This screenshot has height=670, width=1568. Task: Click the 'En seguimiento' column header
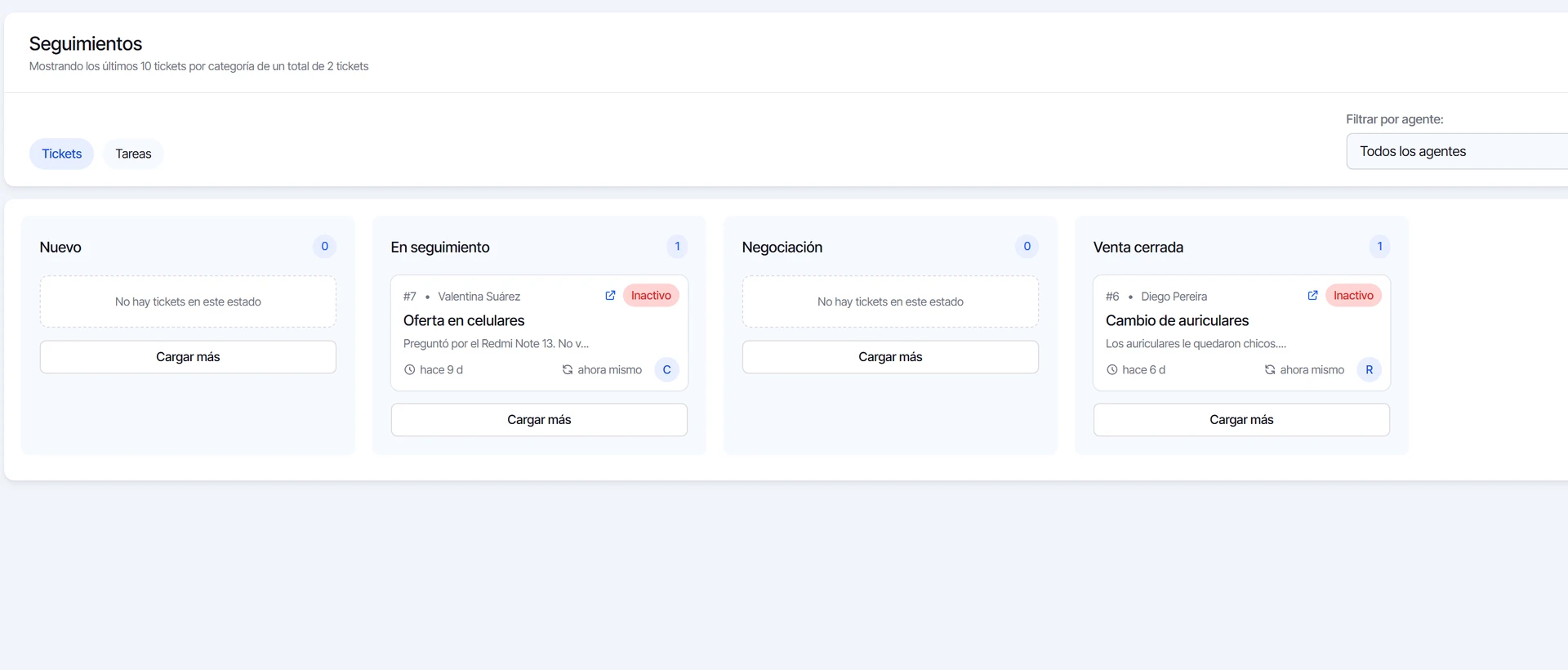point(440,248)
